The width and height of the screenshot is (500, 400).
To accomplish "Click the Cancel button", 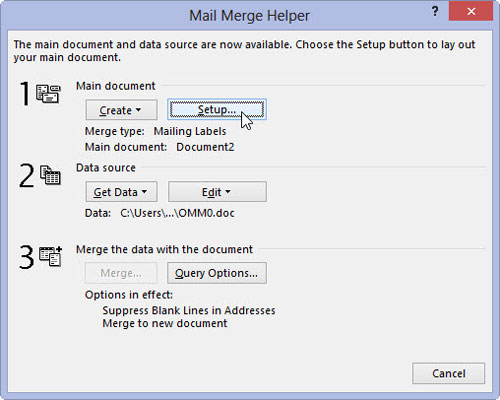I will 449,373.
